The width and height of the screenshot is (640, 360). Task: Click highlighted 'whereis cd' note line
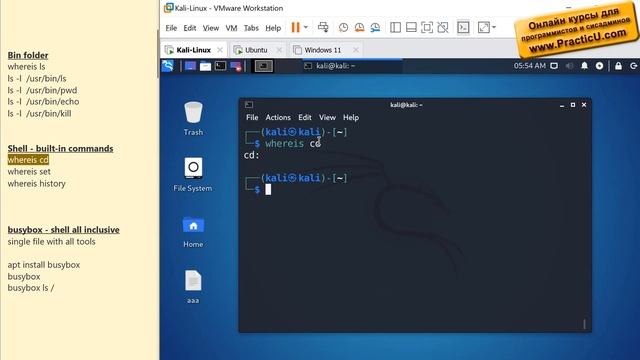click(28, 160)
